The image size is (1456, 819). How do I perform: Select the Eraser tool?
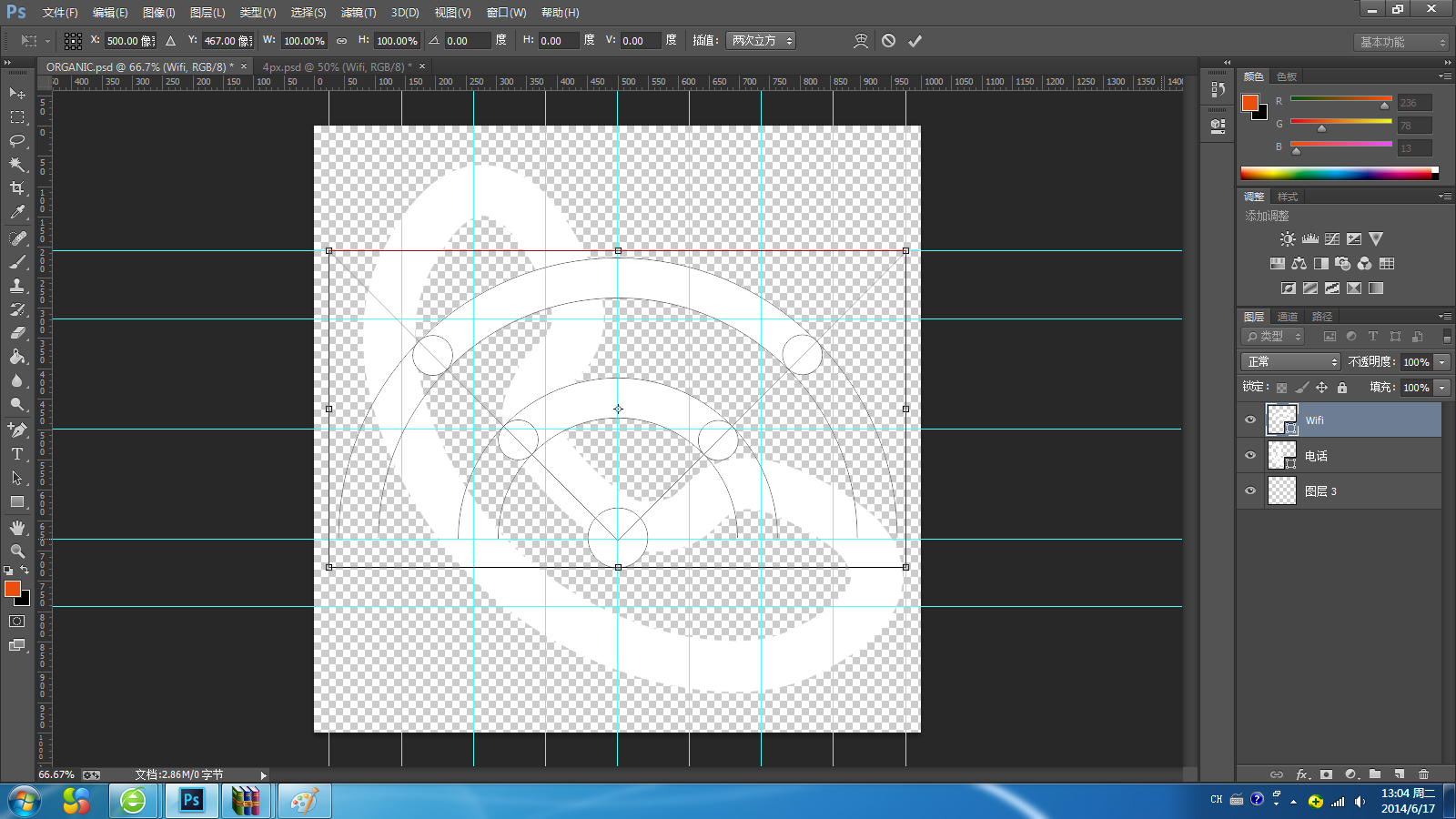(x=16, y=333)
